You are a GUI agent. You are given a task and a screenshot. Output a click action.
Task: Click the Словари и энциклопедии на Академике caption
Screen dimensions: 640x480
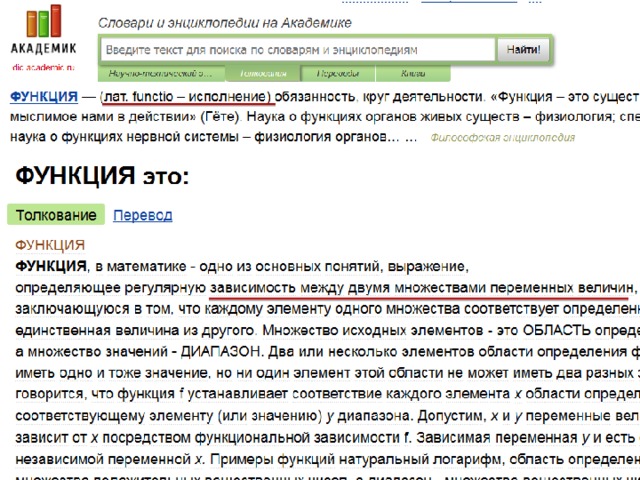point(224,23)
